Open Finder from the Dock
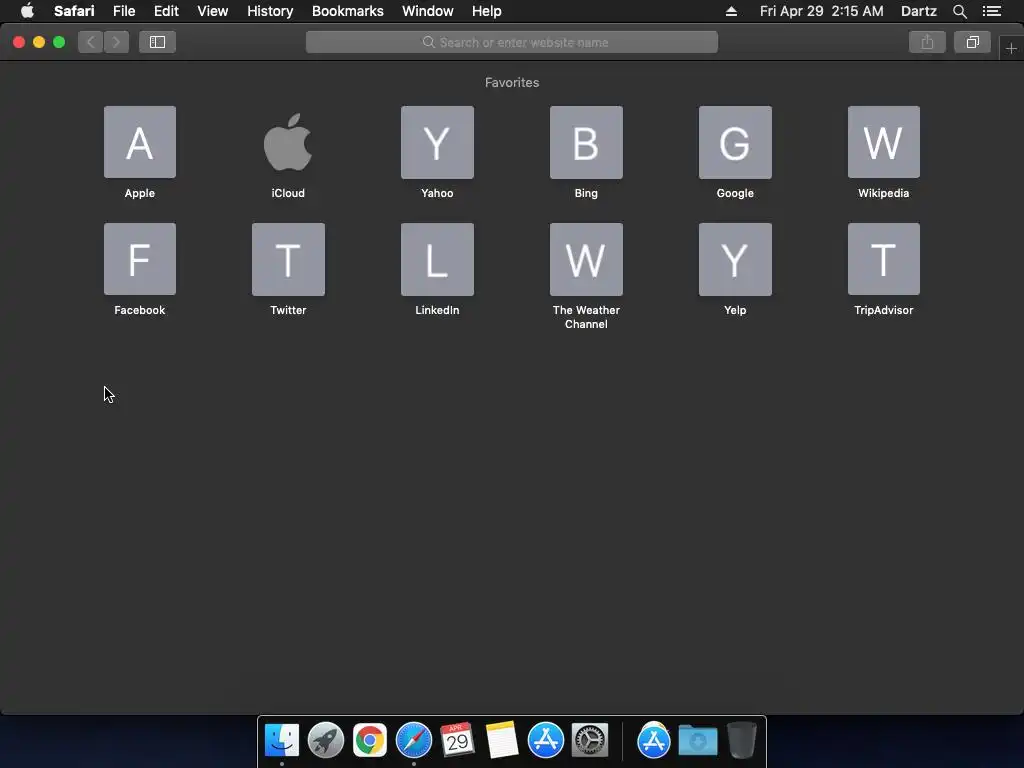Screen dimensions: 1024x768 [281, 740]
